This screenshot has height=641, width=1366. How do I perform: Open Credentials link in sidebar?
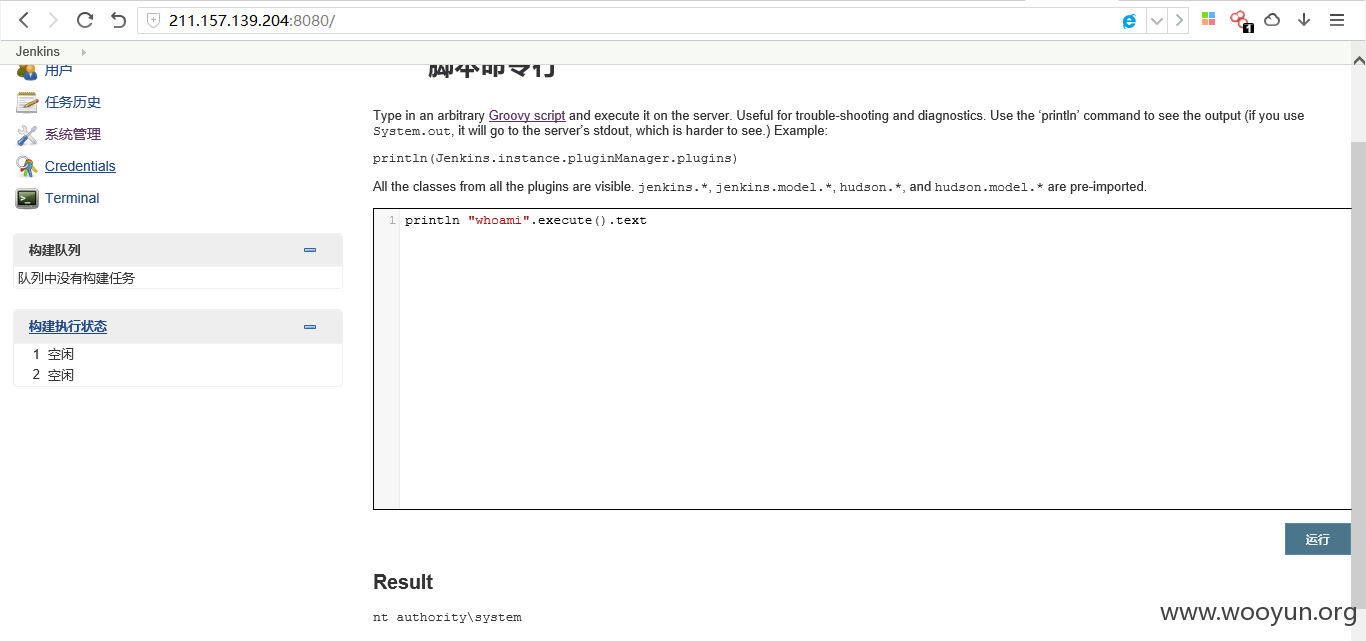point(80,166)
